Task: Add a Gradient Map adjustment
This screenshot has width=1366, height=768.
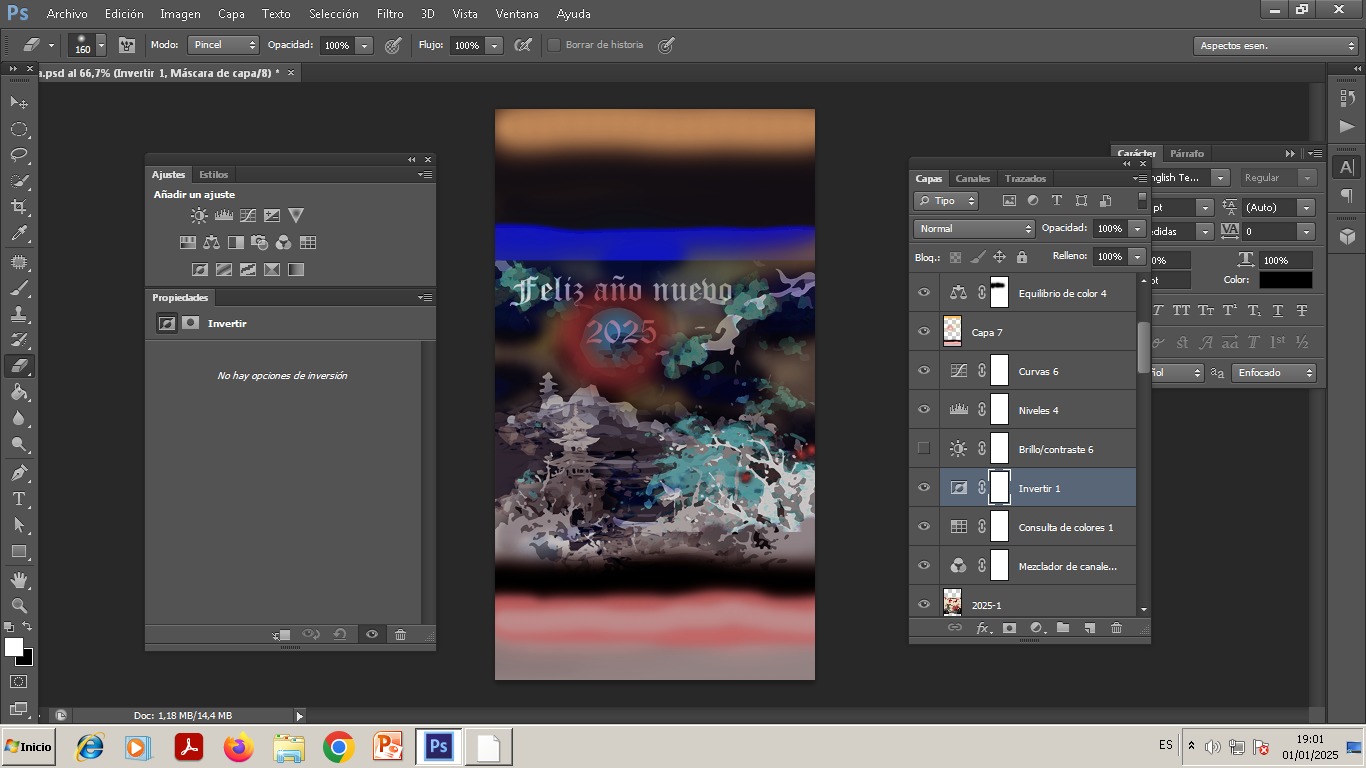Action: (x=296, y=269)
